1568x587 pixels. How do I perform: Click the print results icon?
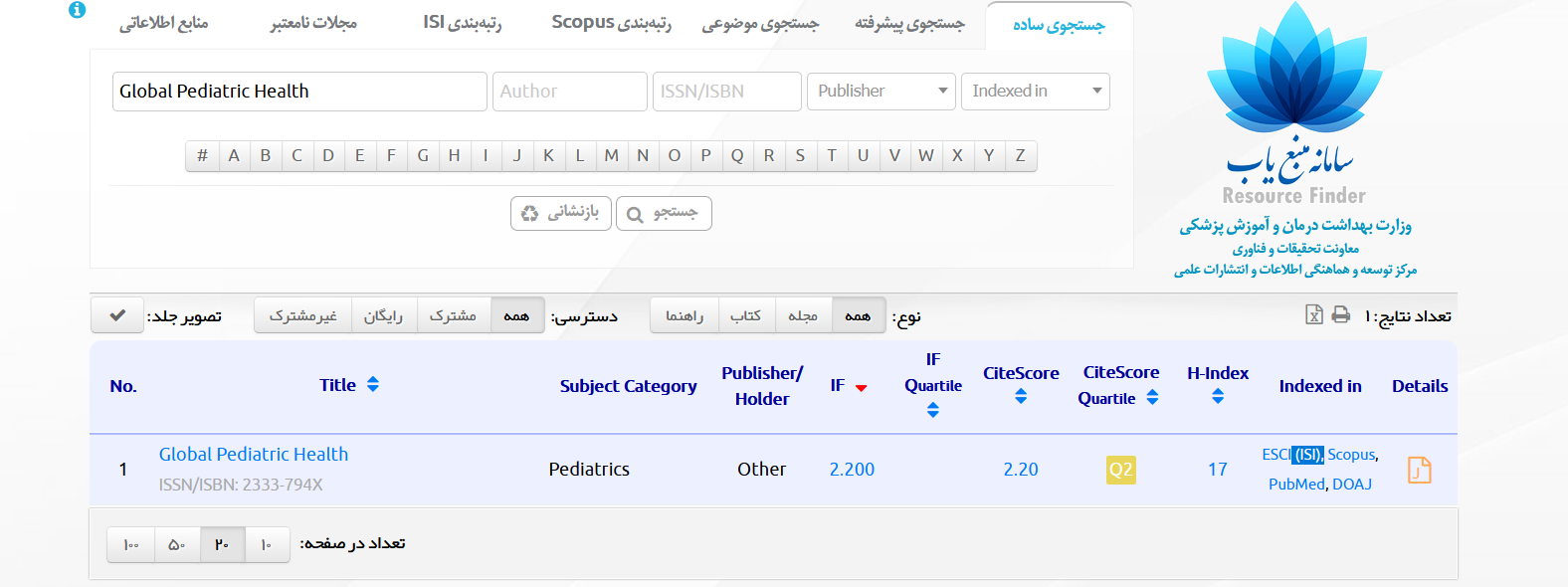(1341, 314)
